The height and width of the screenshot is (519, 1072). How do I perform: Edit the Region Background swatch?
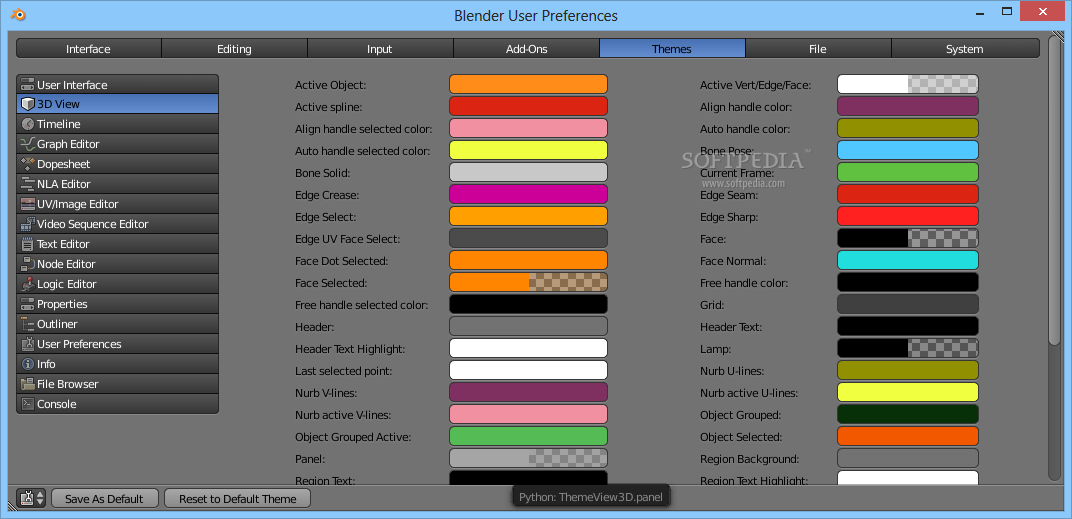tap(908, 458)
